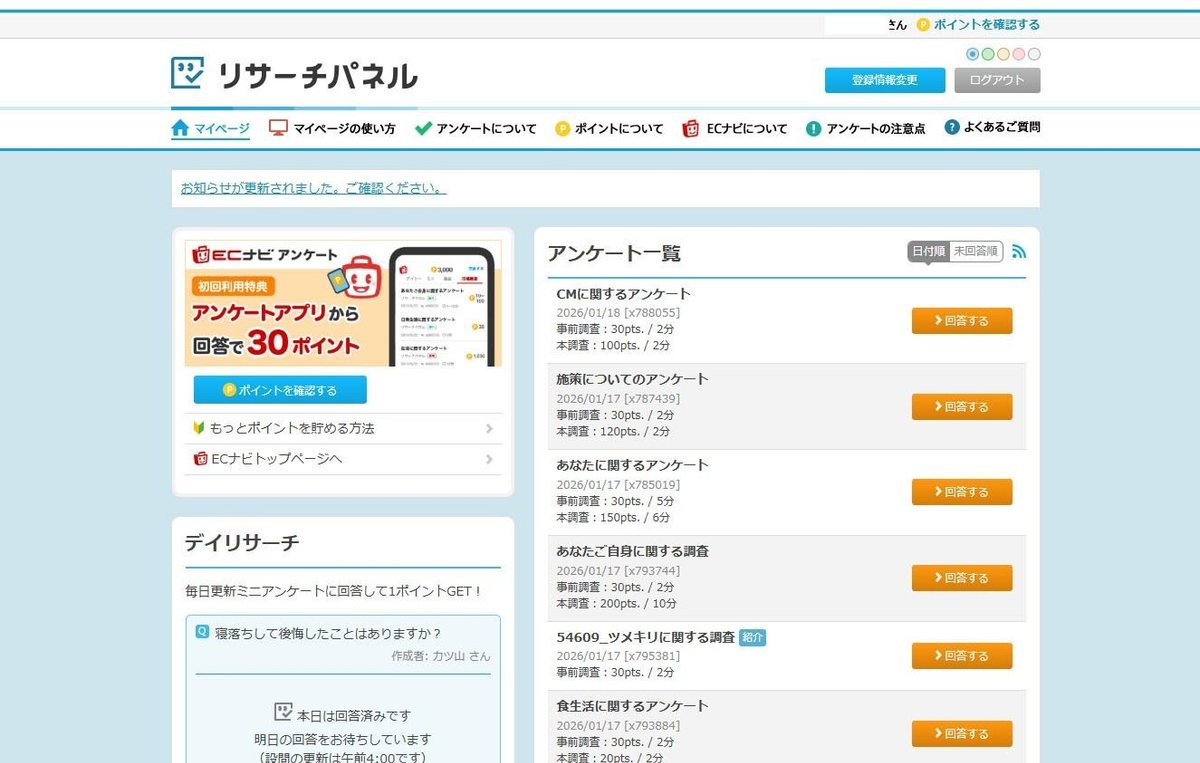Open マイページ via the home icon
The image size is (1200, 763).
pos(180,128)
